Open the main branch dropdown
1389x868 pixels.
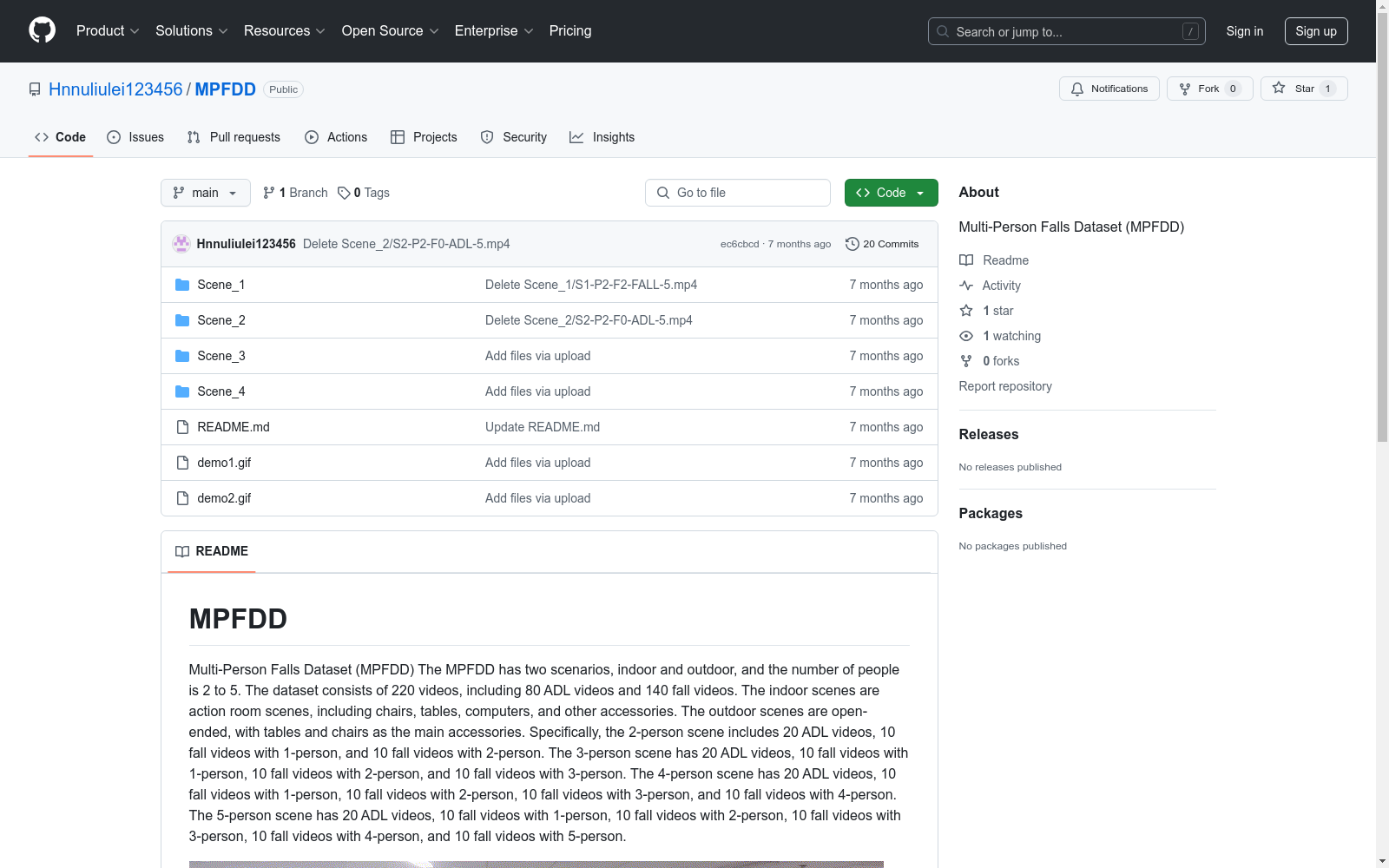[x=205, y=193]
